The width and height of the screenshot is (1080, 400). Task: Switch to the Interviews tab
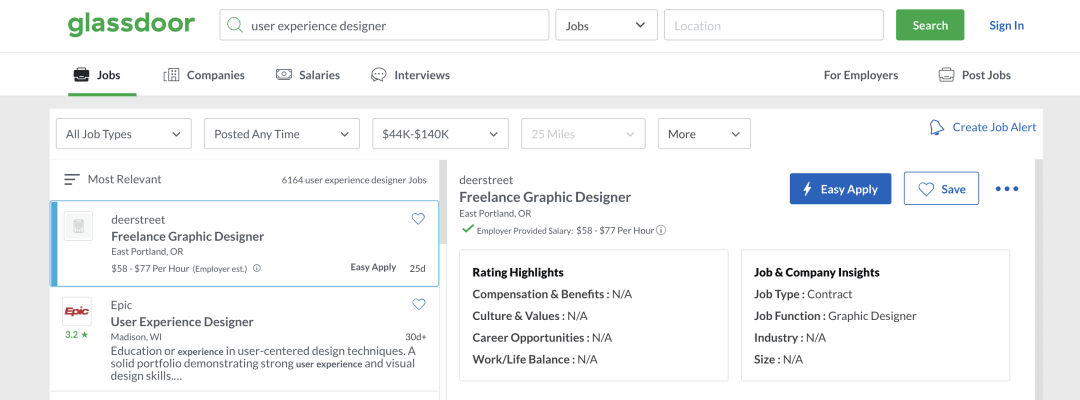click(x=410, y=75)
